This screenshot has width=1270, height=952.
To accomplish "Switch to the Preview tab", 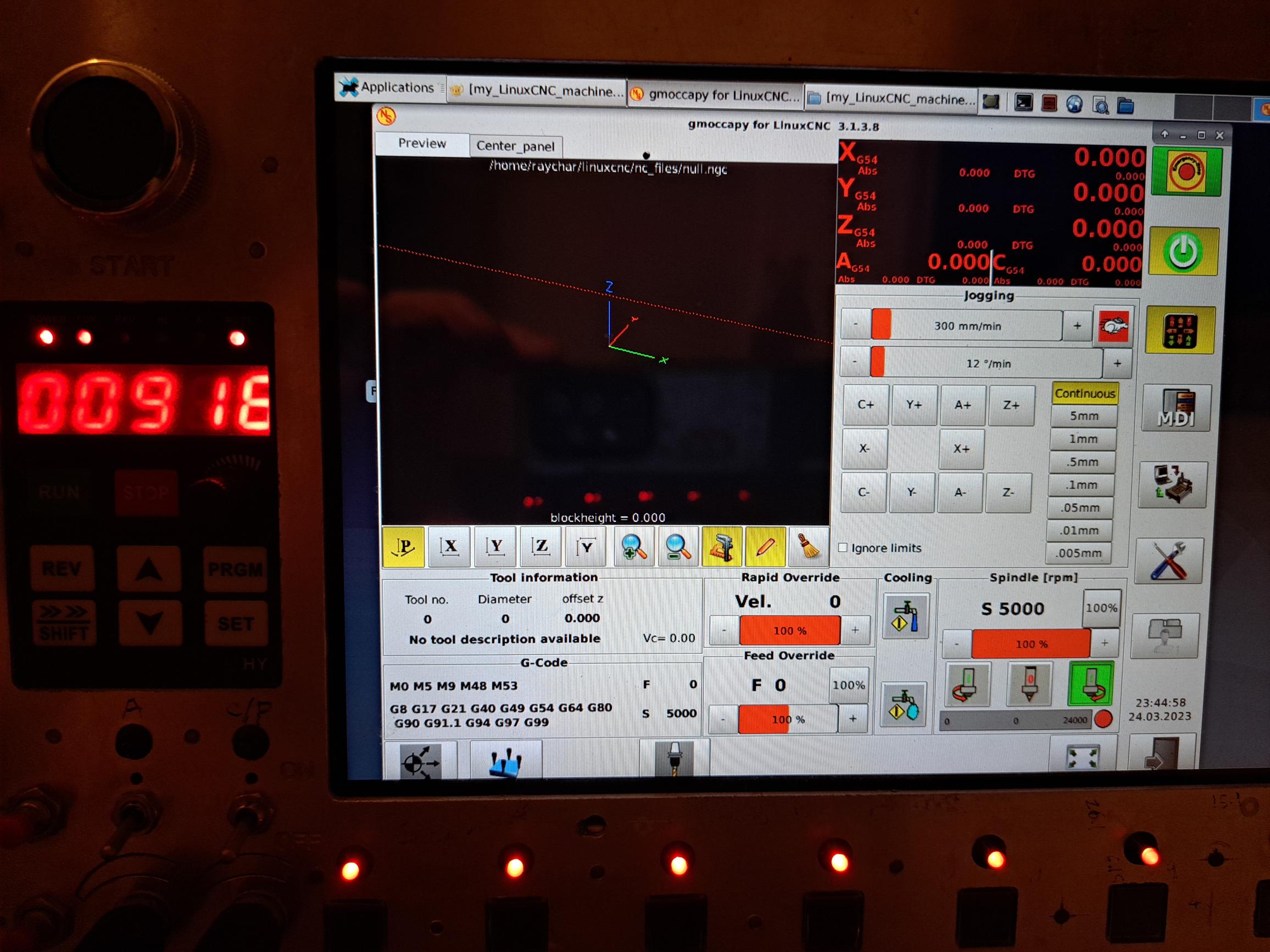I will (422, 143).
